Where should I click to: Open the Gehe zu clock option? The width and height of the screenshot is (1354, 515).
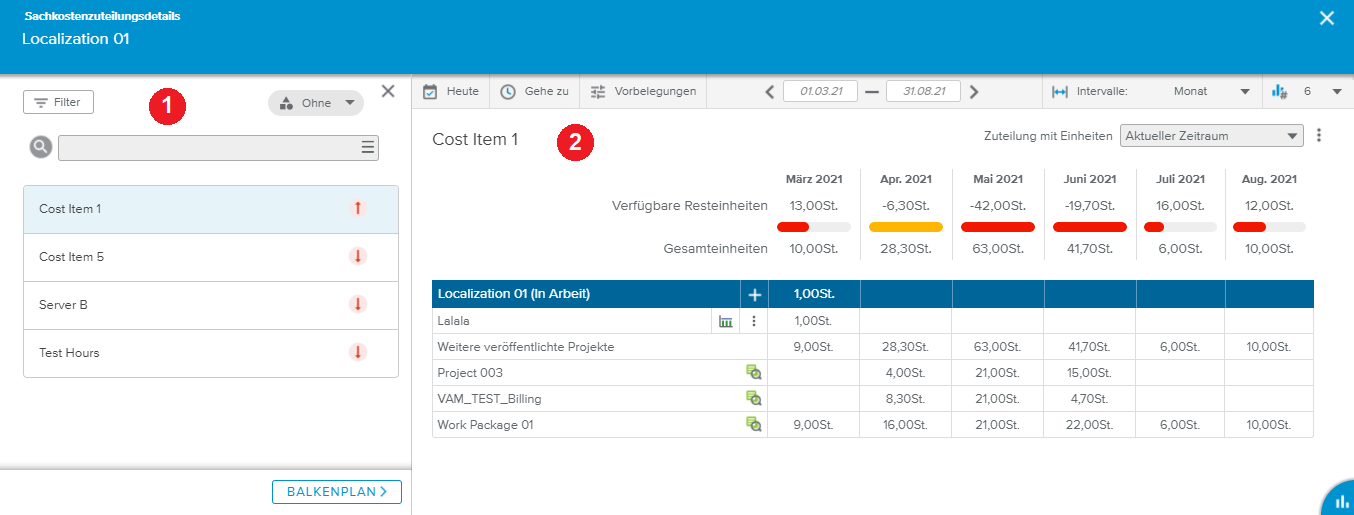click(x=534, y=91)
